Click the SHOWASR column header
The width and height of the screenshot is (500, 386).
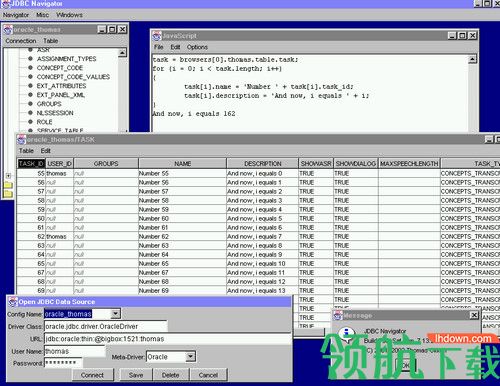coord(316,164)
